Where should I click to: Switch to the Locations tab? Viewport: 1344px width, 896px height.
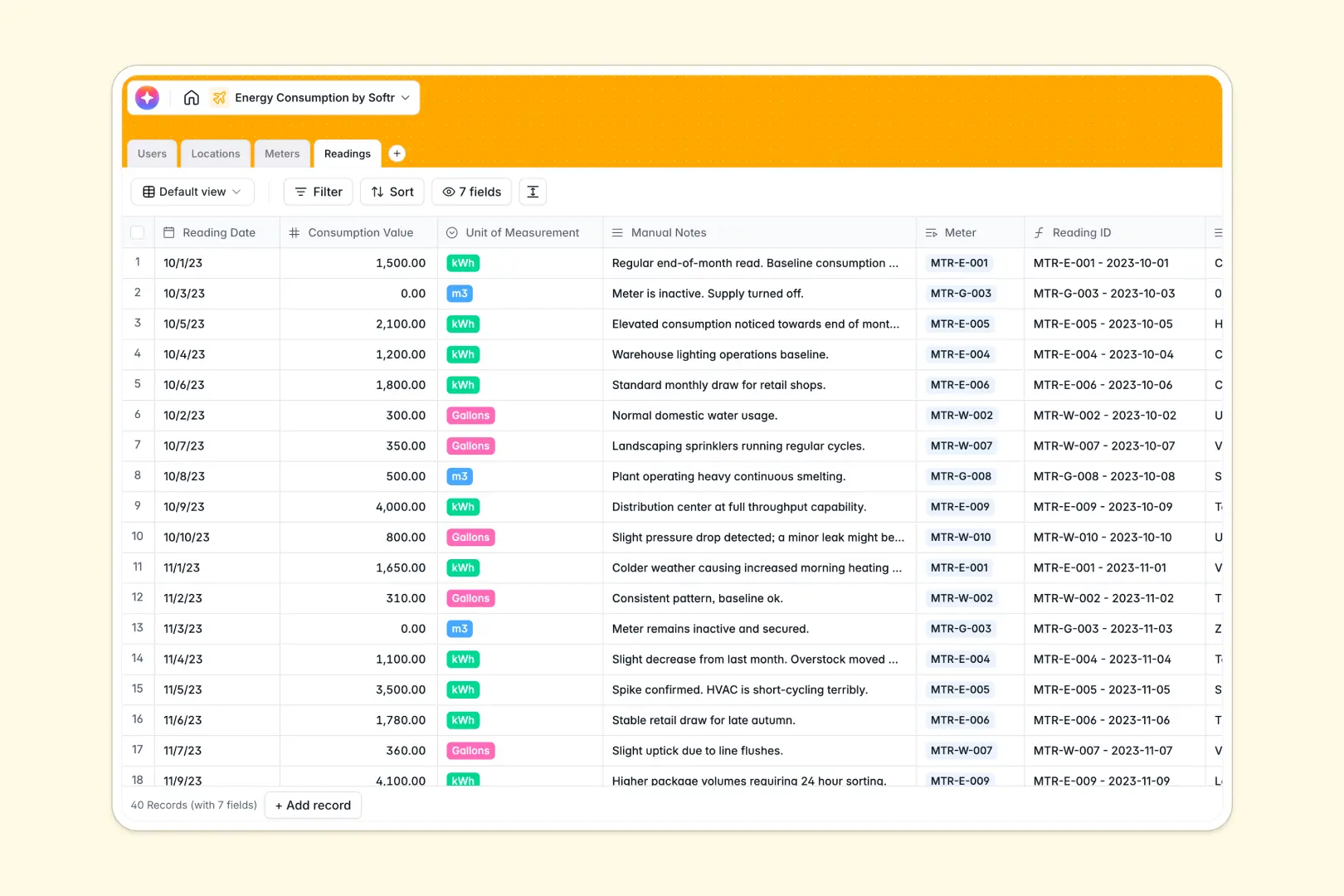[x=216, y=153]
